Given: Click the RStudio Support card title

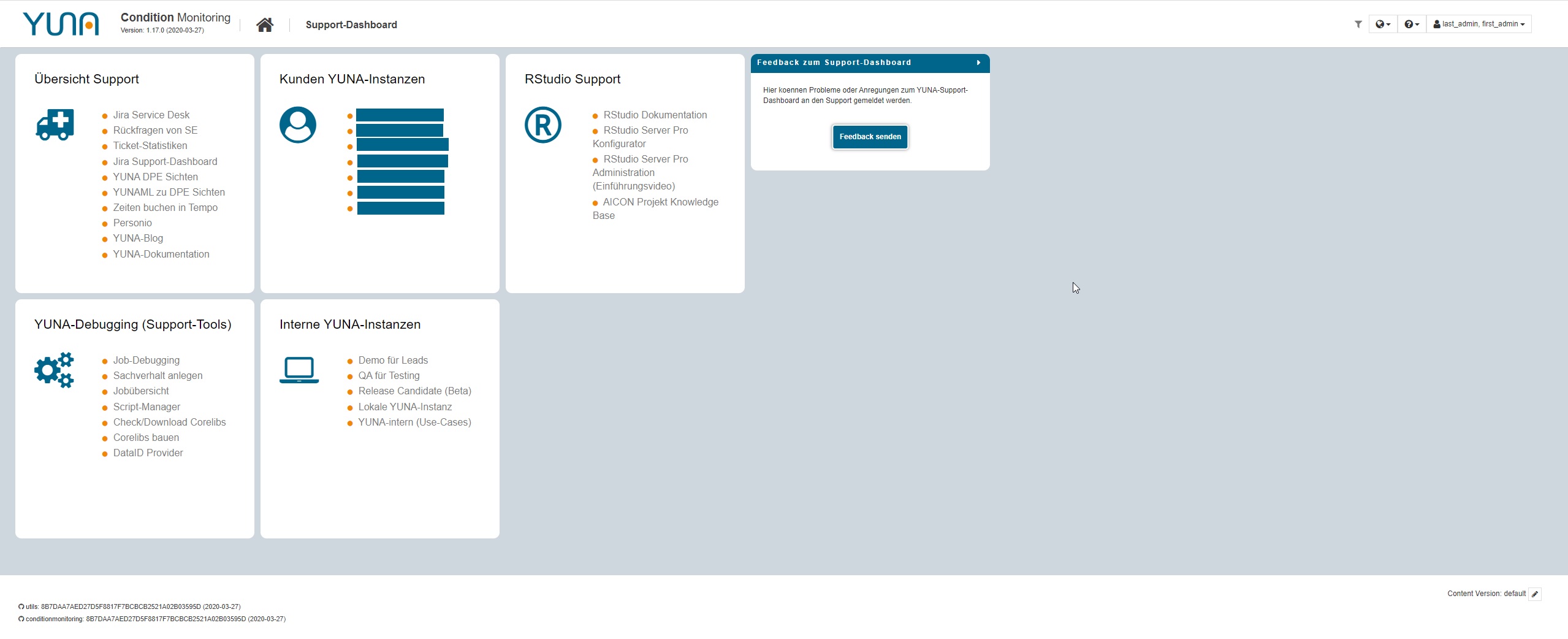Looking at the screenshot, I should pos(573,79).
